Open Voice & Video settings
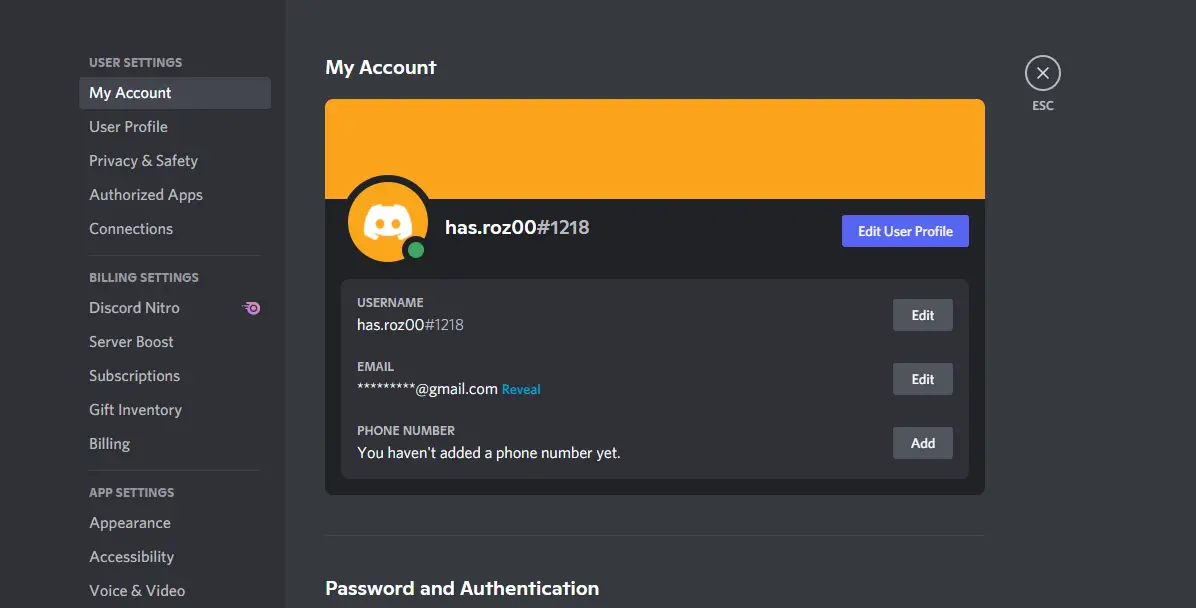1196x608 pixels. pos(175,591)
